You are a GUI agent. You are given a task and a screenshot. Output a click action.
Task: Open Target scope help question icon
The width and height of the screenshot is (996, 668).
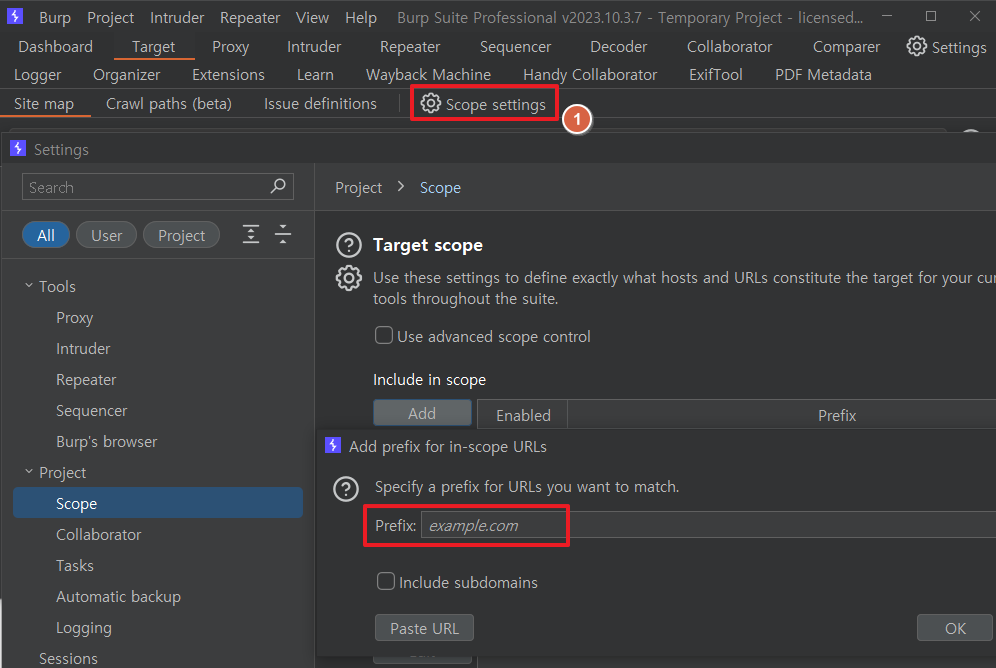349,245
